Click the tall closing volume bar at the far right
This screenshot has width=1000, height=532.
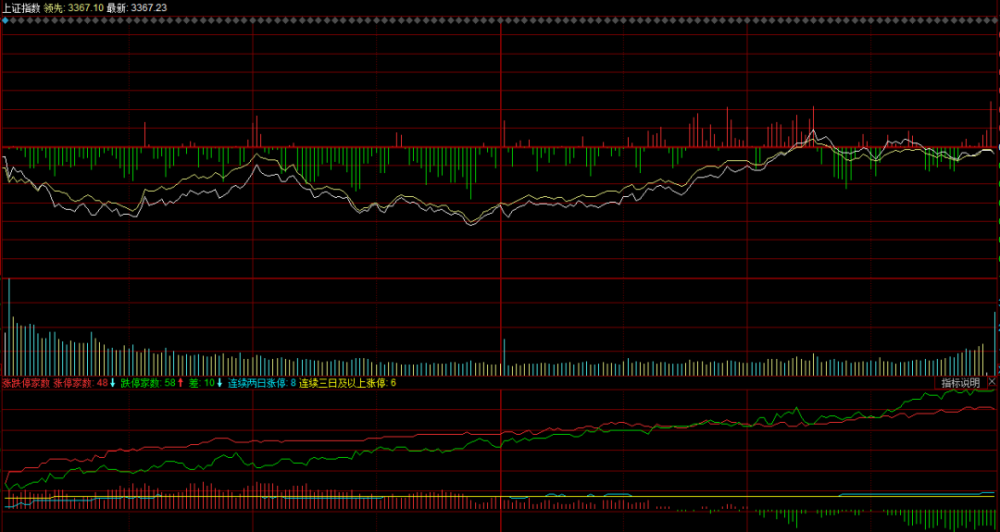(x=994, y=343)
